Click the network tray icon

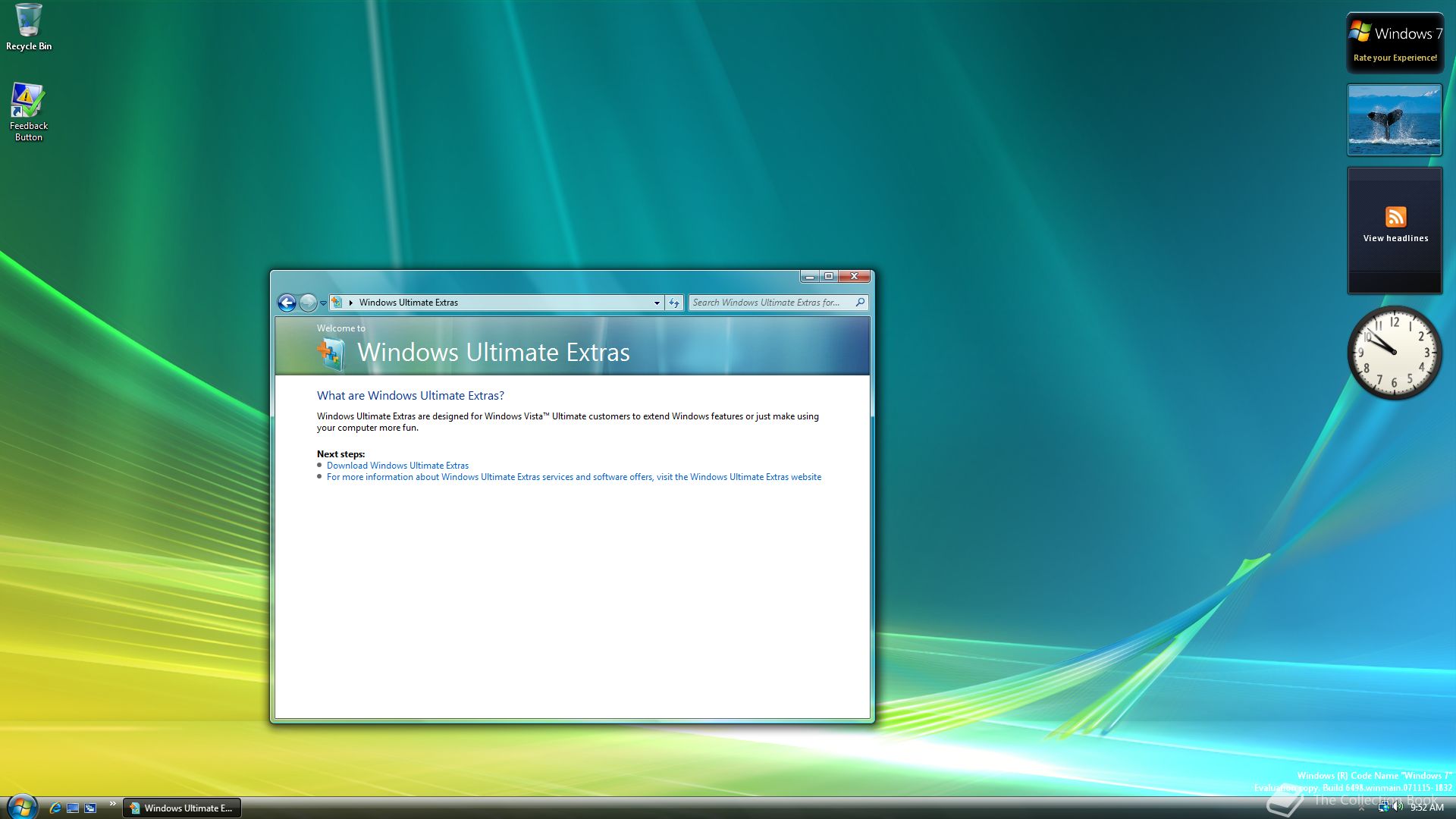(1383, 808)
